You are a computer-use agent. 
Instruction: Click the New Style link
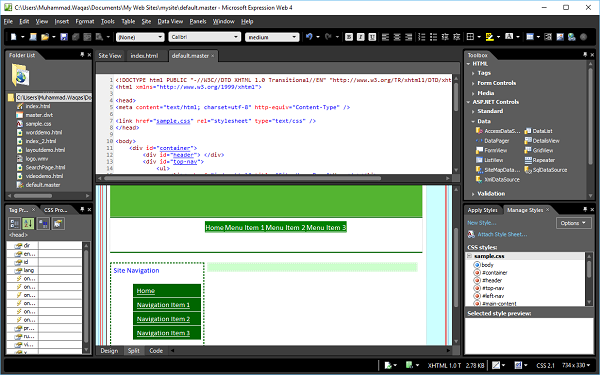[x=481, y=223]
